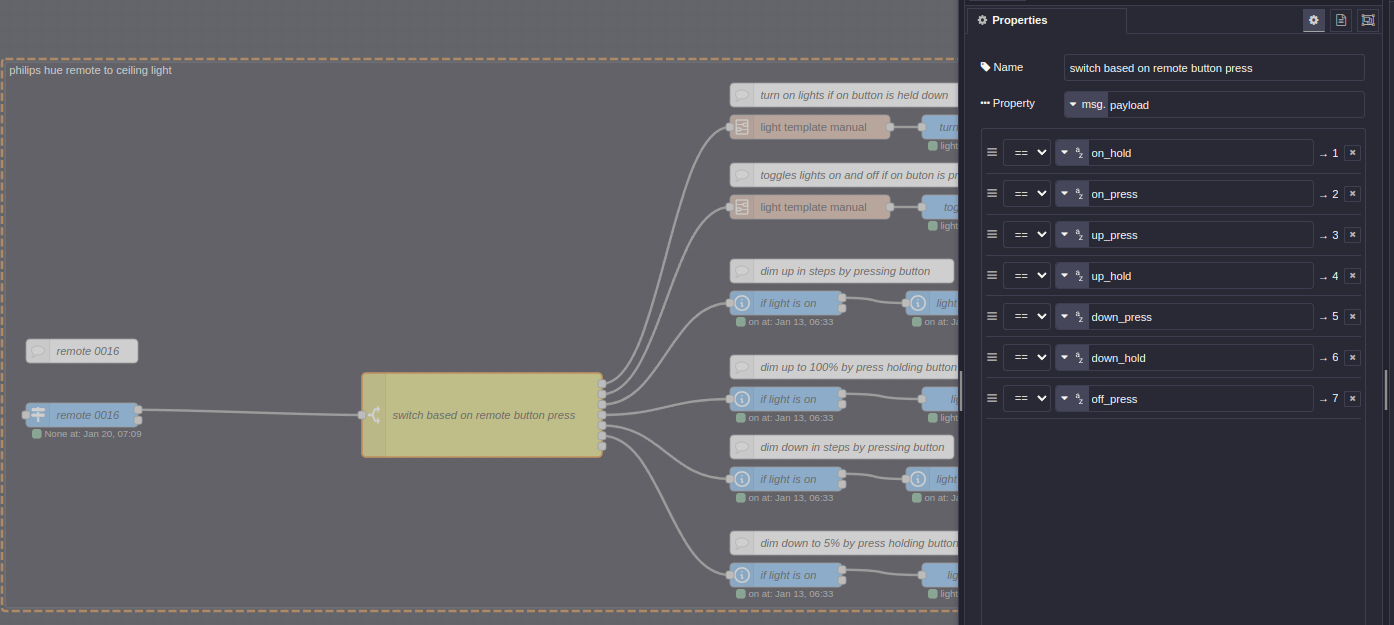Screen dimensions: 1394x625
Task: Click the down_press rule value field
Action: [1200, 317]
